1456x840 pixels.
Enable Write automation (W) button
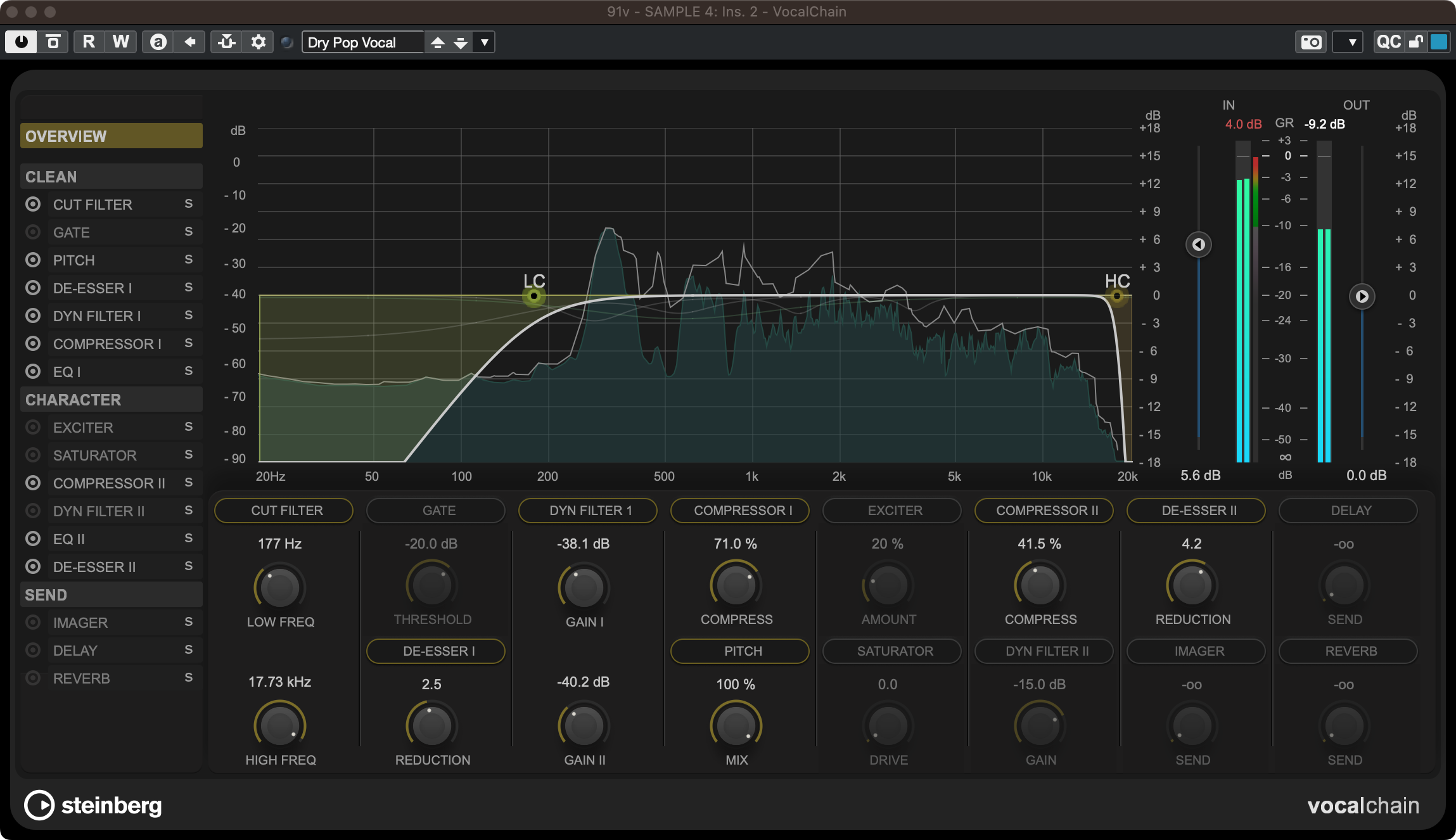(x=120, y=42)
